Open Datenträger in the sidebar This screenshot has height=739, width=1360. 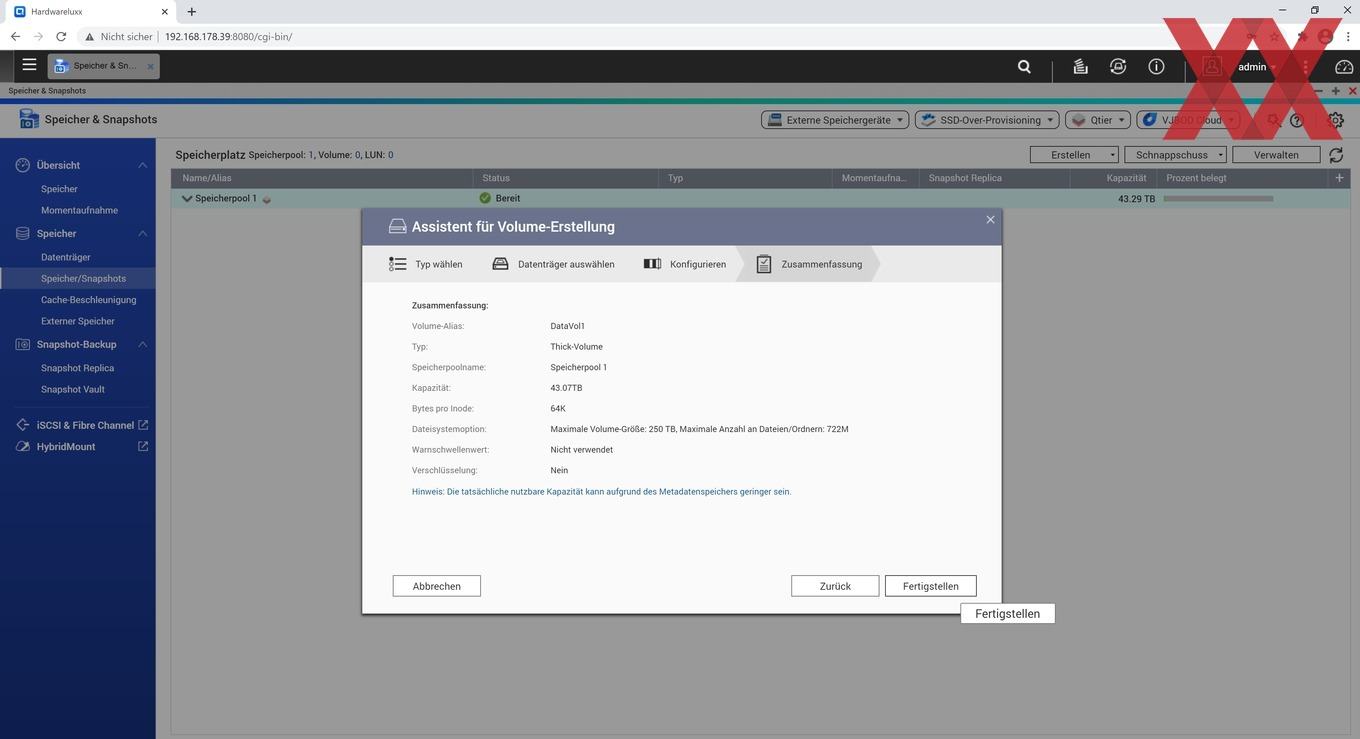coord(66,257)
